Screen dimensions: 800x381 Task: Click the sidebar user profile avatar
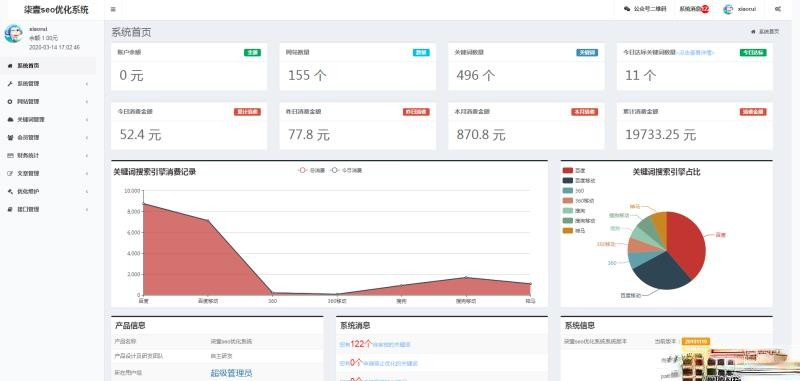coord(13,34)
